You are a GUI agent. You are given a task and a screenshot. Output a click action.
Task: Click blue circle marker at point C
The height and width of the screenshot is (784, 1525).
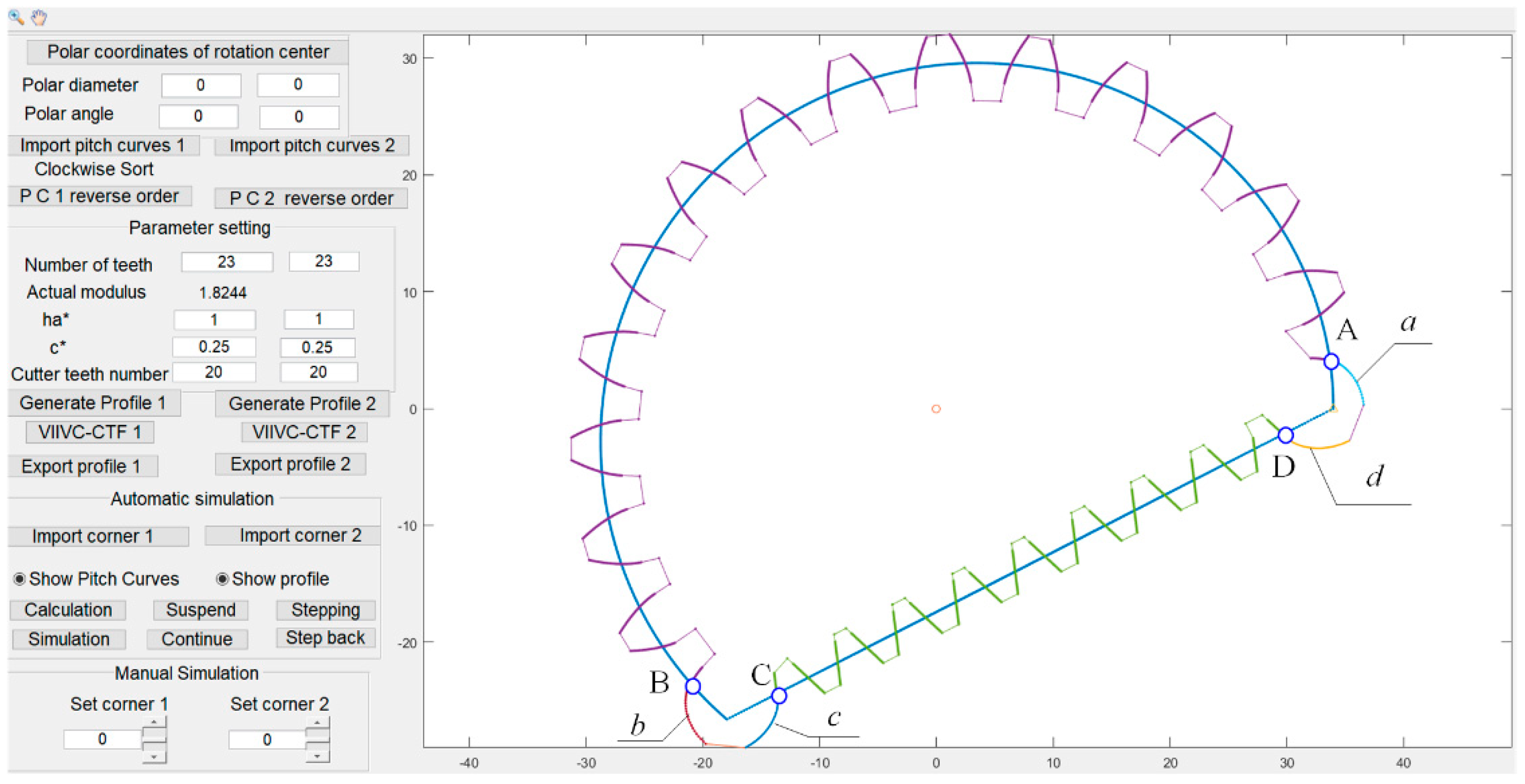coord(779,697)
